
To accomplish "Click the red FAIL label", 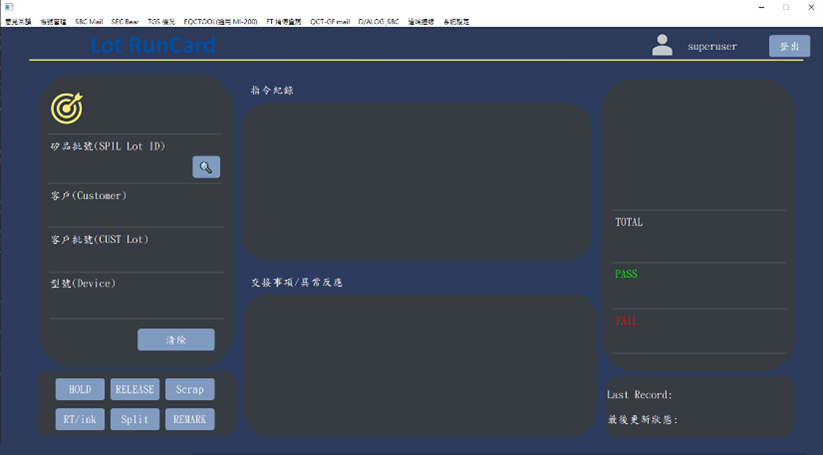I will (x=626, y=321).
